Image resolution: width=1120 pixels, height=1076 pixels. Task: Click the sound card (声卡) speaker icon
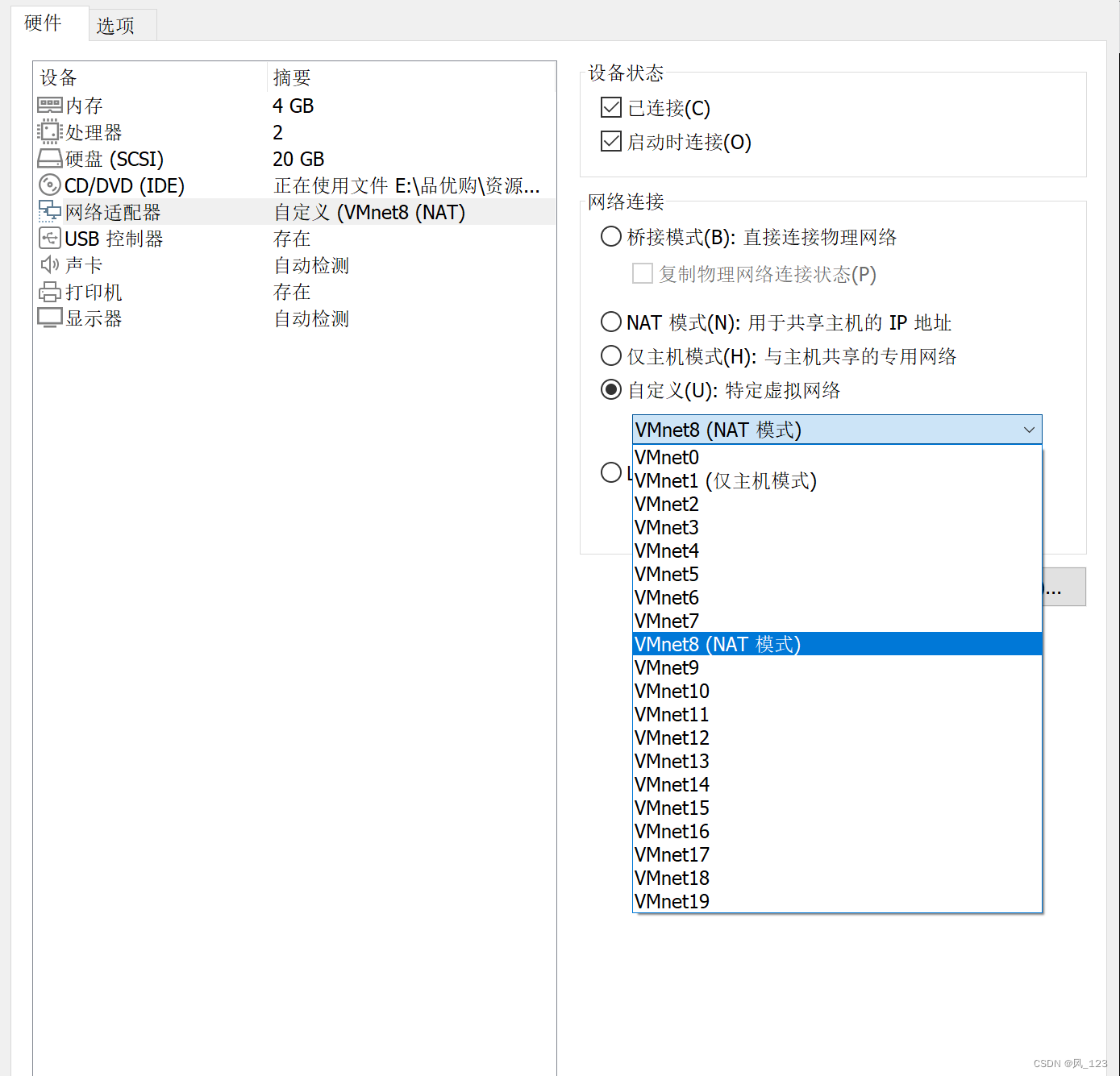[50, 264]
